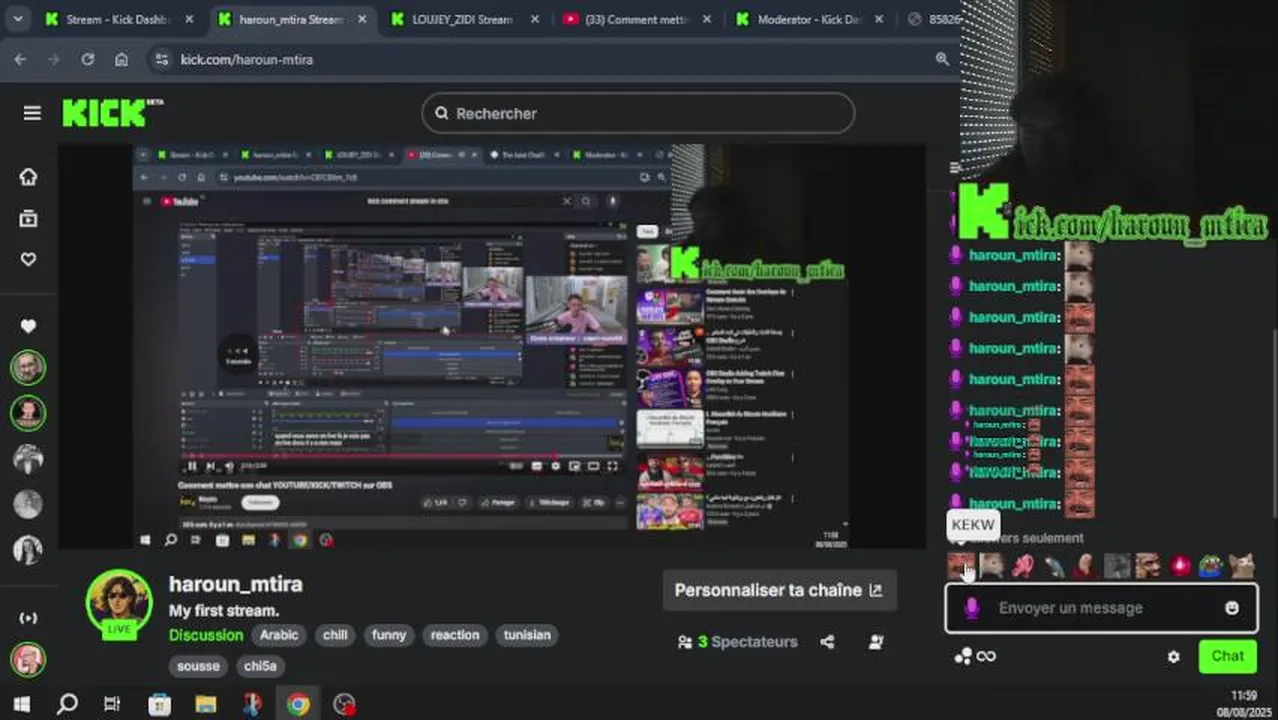The image size is (1278, 720).
Task: Insert the cat emote
Action: pyautogui.click(x=1242, y=566)
